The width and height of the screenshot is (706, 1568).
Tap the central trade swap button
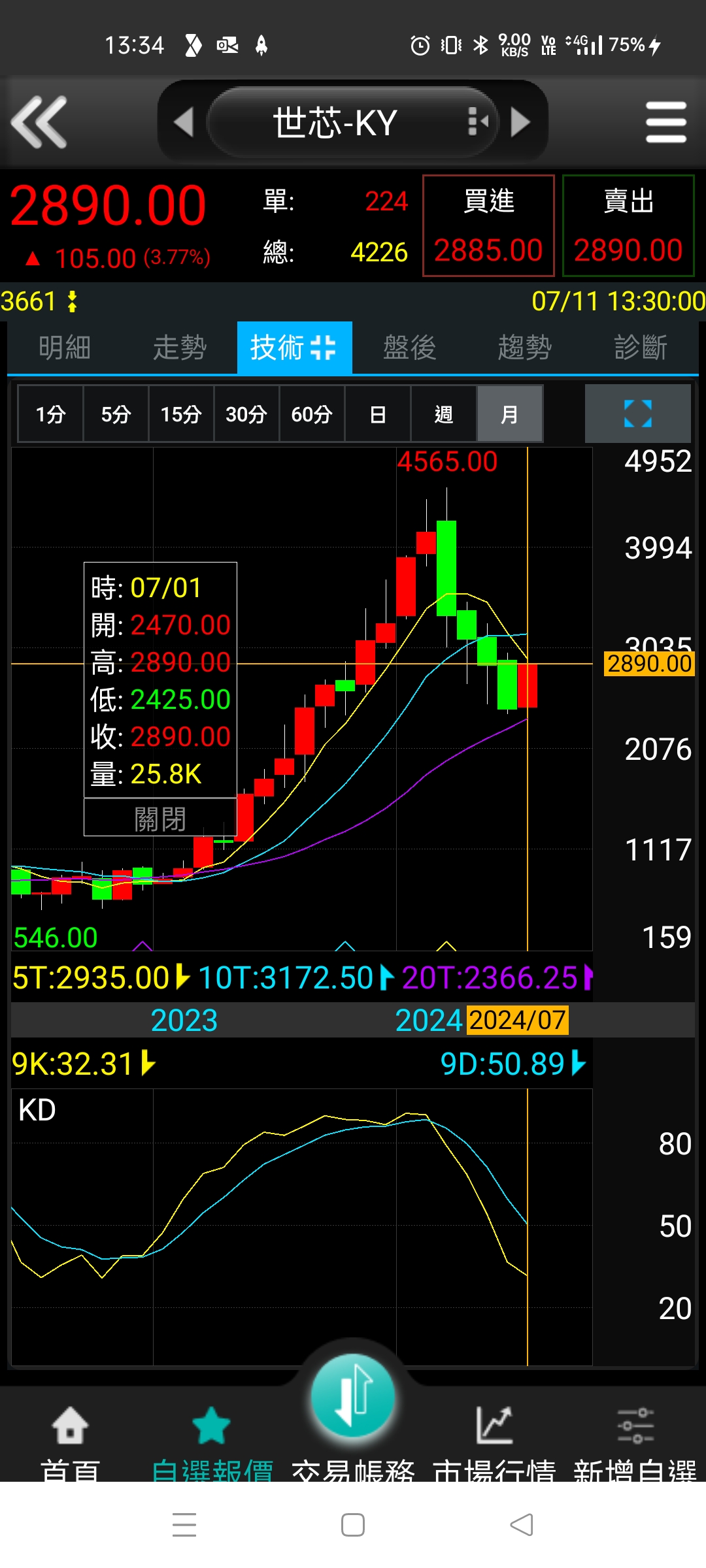(353, 1397)
